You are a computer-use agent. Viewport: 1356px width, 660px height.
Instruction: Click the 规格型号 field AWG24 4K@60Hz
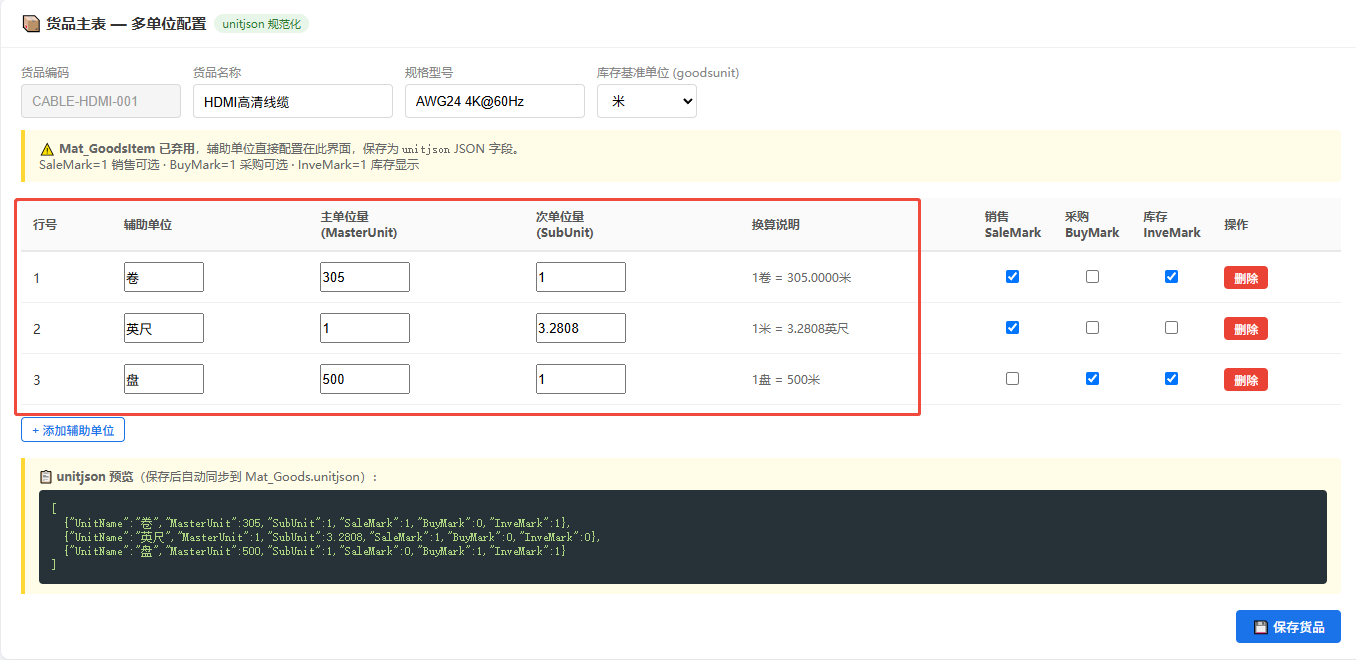pos(495,101)
